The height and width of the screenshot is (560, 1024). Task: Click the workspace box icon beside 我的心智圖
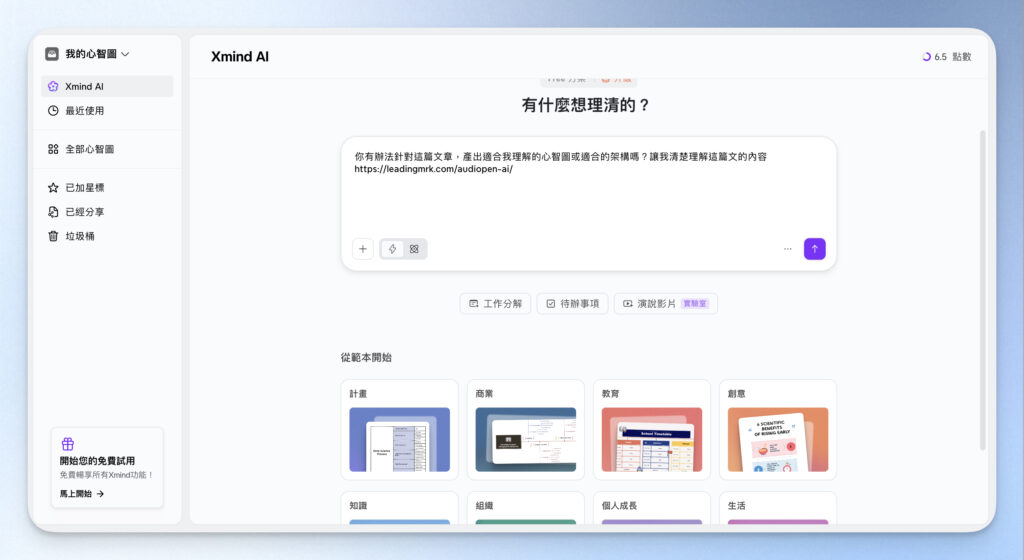(52, 54)
